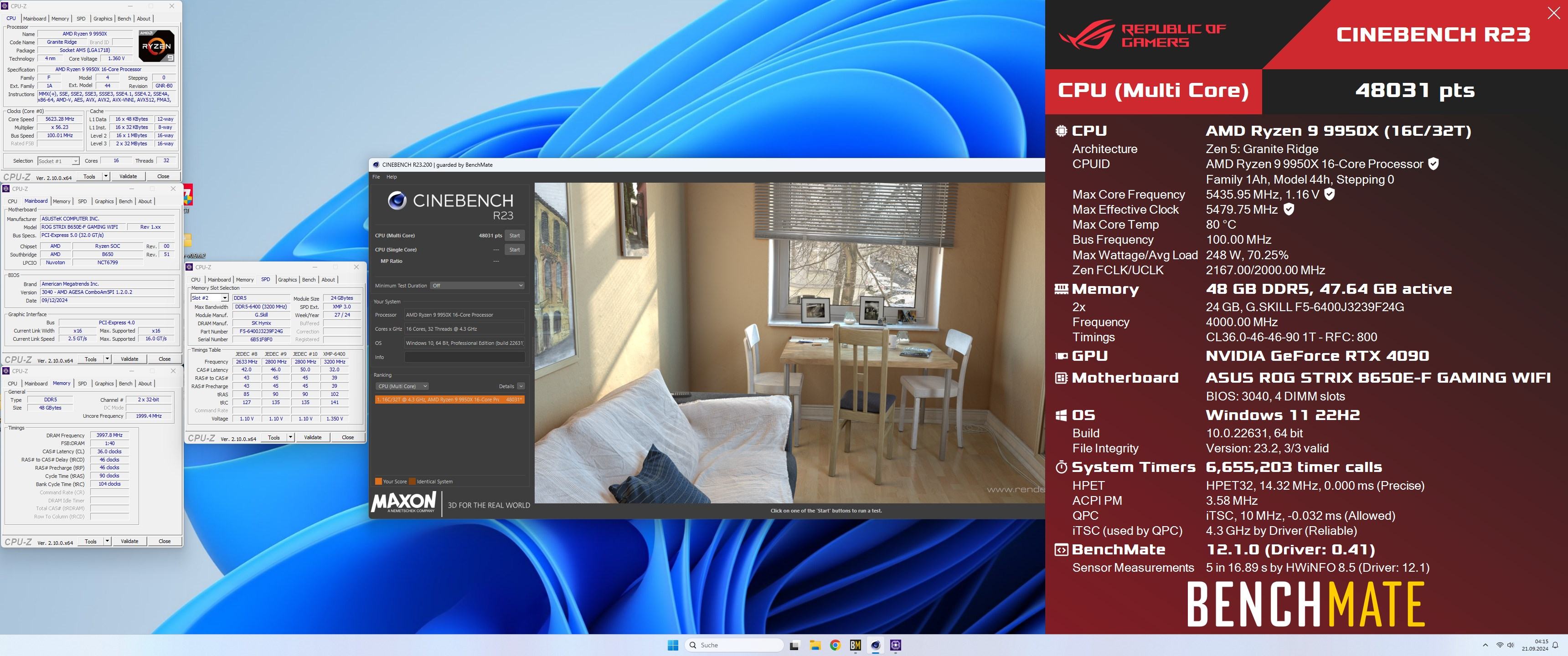Click Validate in the Memory CPU-Z window

click(129, 541)
